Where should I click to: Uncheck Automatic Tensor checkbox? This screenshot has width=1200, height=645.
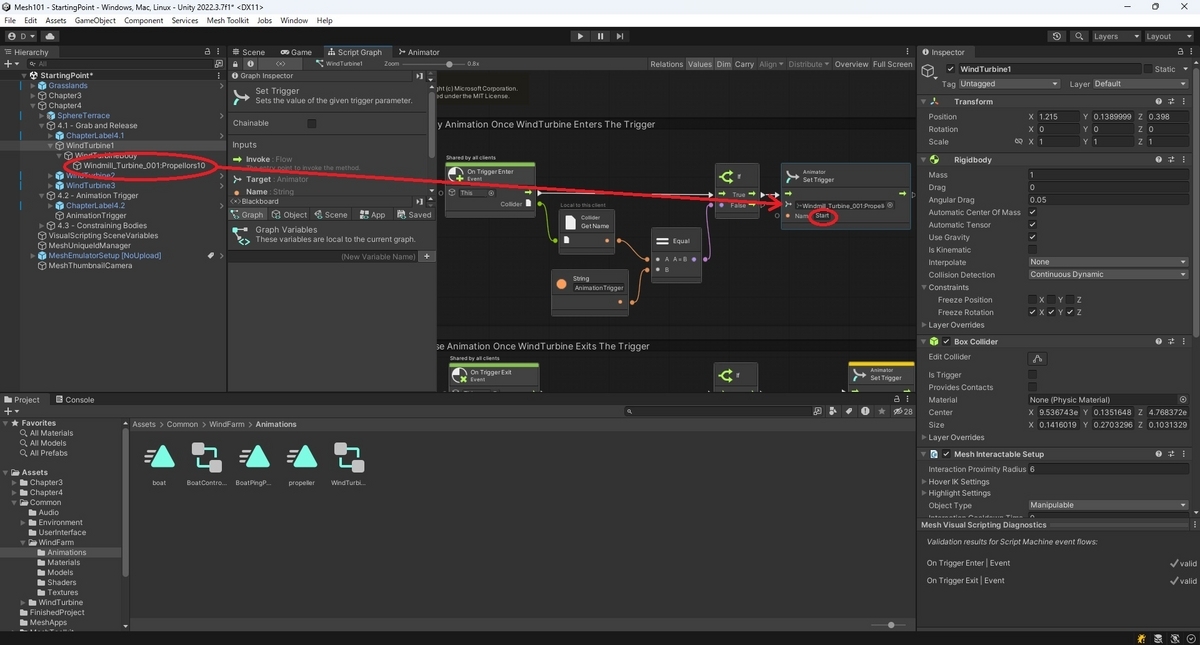[x=1032, y=225]
